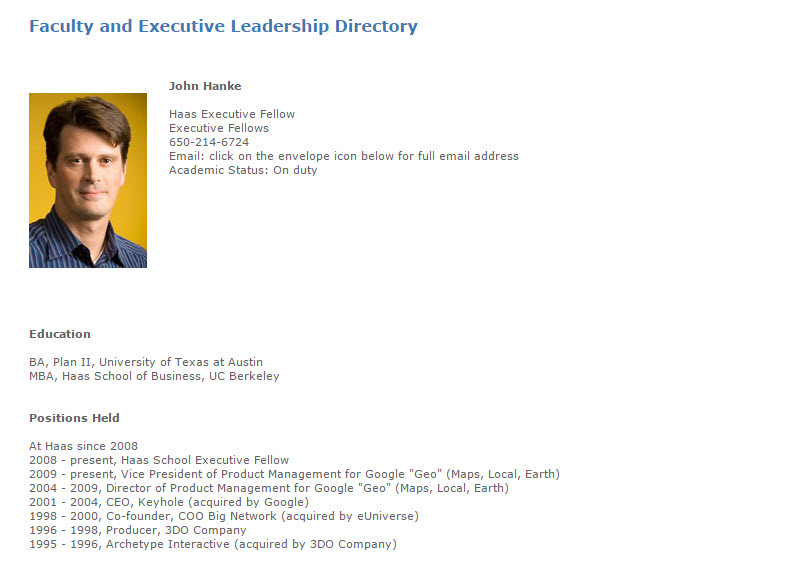
Task: Click the John Hanke profile photo
Action: pyautogui.click(x=88, y=180)
